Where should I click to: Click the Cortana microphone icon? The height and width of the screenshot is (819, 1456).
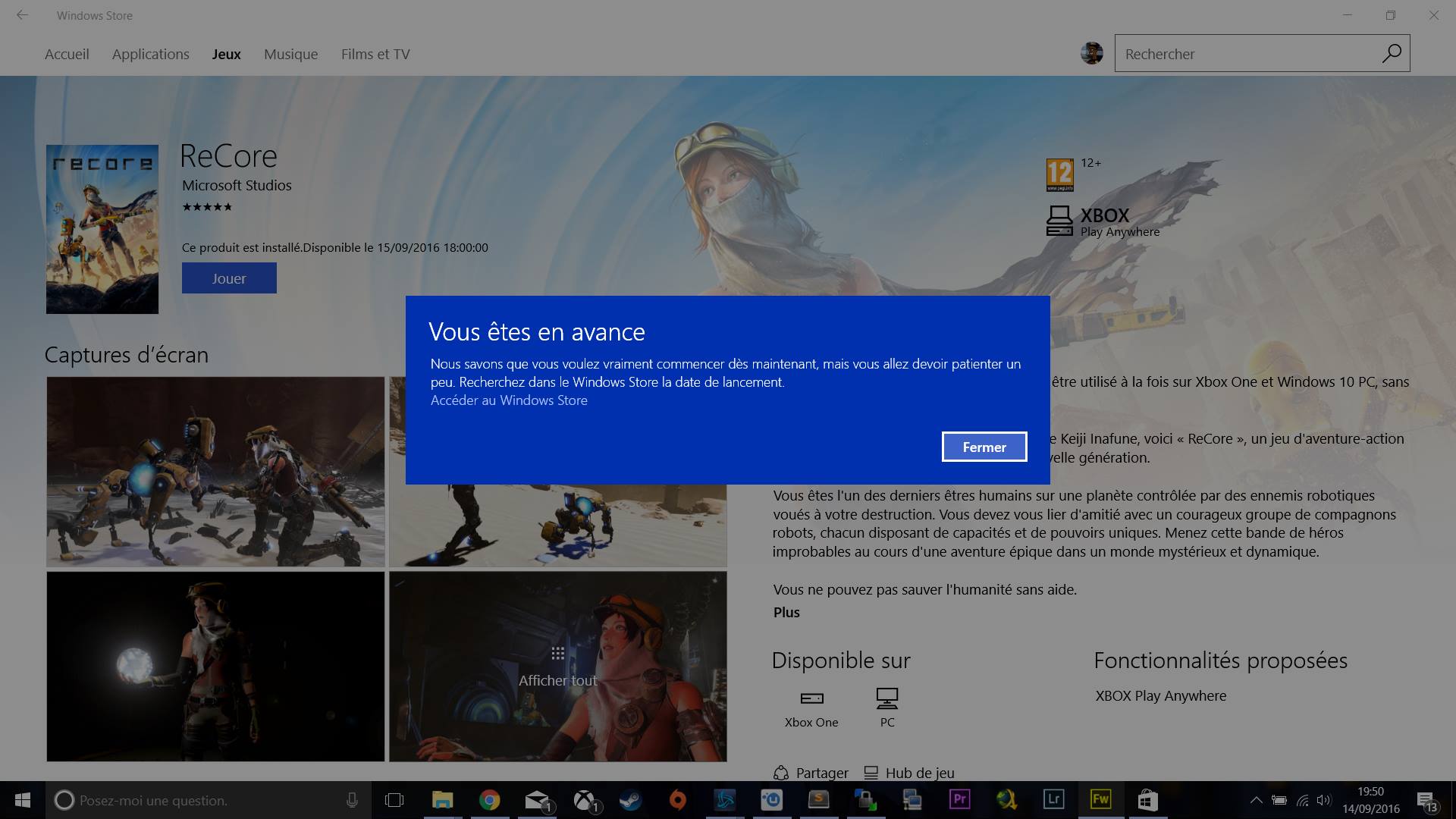[352, 800]
